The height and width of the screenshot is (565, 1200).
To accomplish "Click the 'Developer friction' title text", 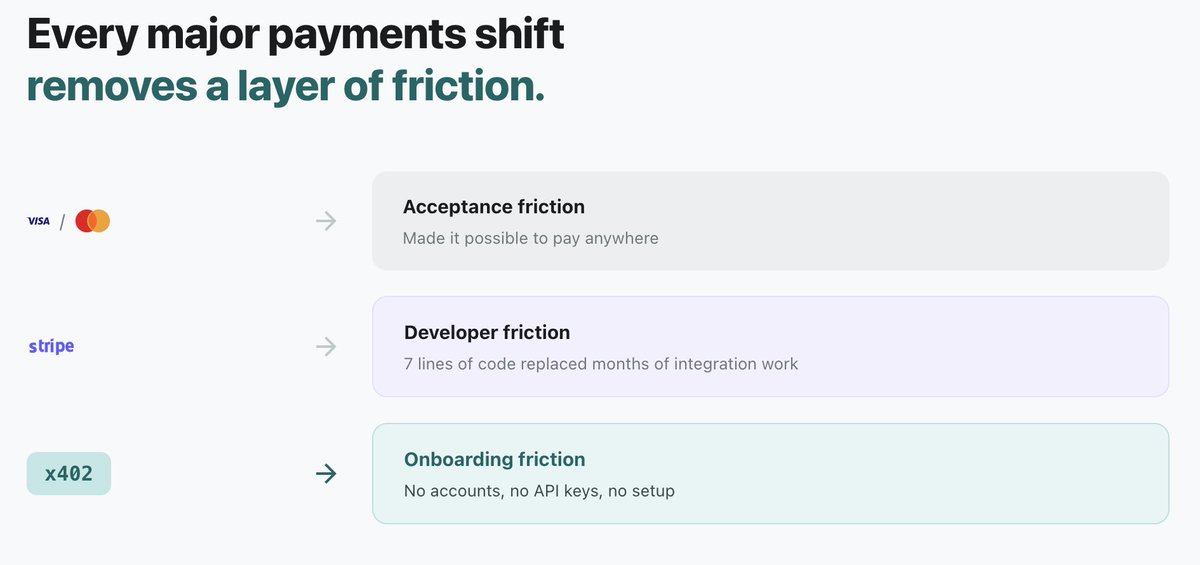I will [487, 333].
